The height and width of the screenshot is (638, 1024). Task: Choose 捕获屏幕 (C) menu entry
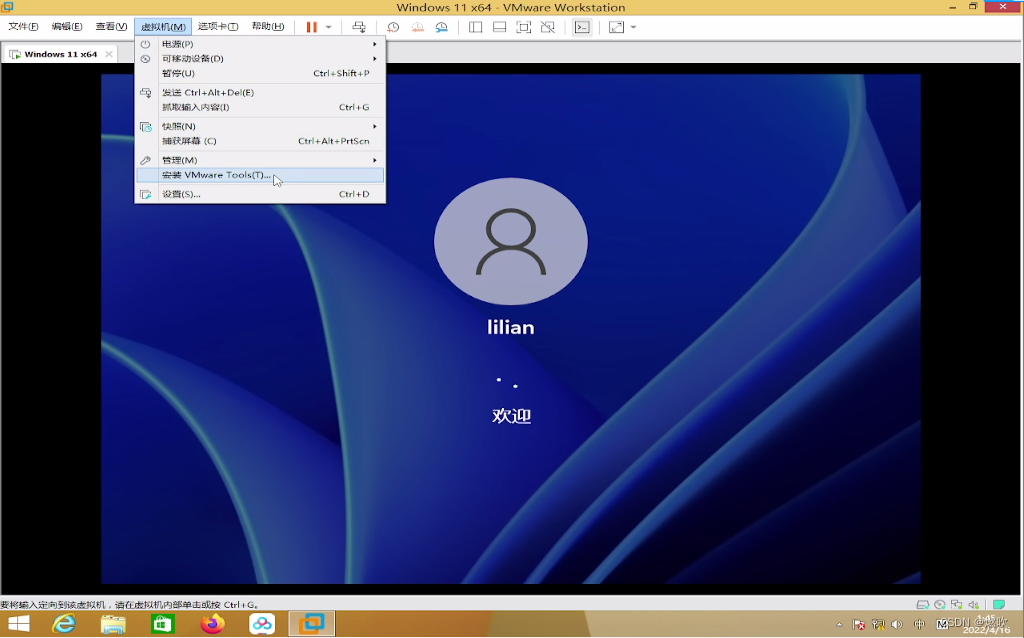260,140
